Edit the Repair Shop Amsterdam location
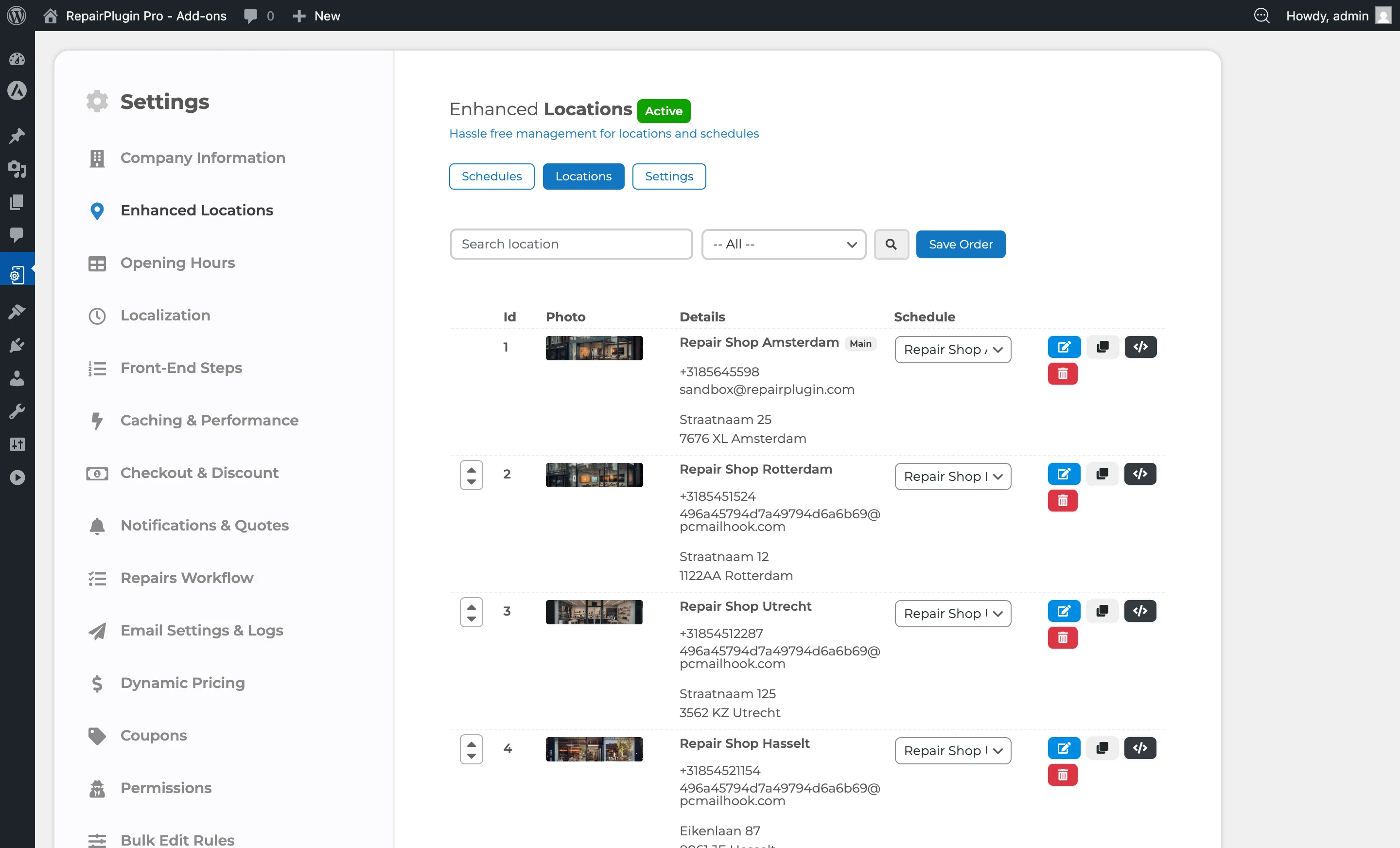Viewport: 1400px width, 848px height. [1064, 347]
